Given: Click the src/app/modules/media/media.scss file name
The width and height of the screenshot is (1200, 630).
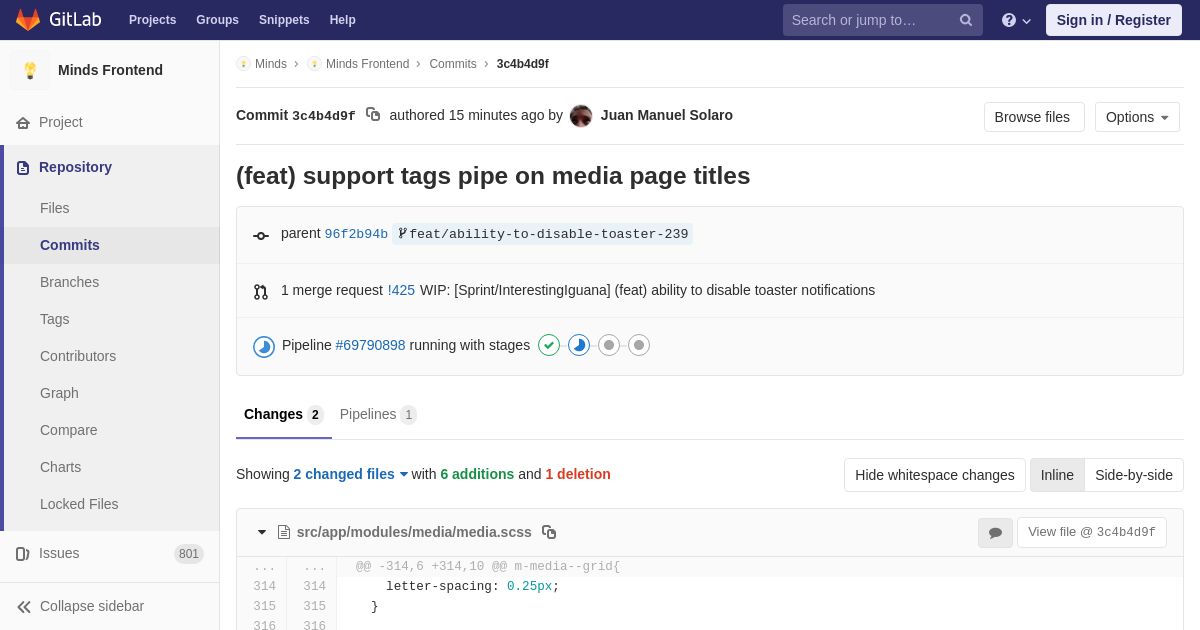Looking at the screenshot, I should (x=414, y=532).
